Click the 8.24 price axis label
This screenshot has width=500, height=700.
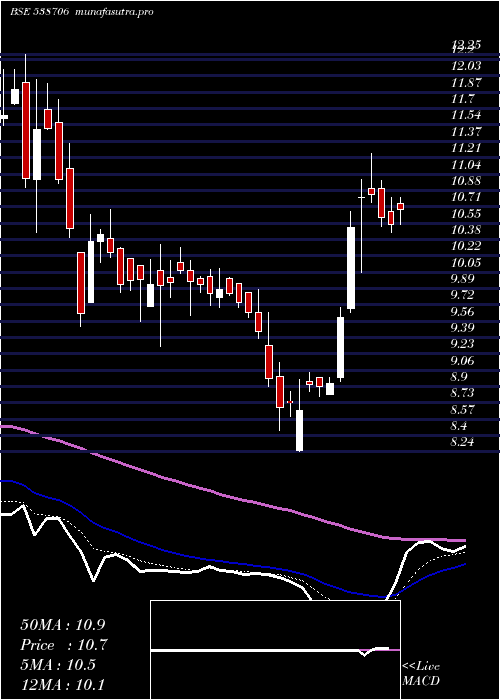(x=464, y=442)
